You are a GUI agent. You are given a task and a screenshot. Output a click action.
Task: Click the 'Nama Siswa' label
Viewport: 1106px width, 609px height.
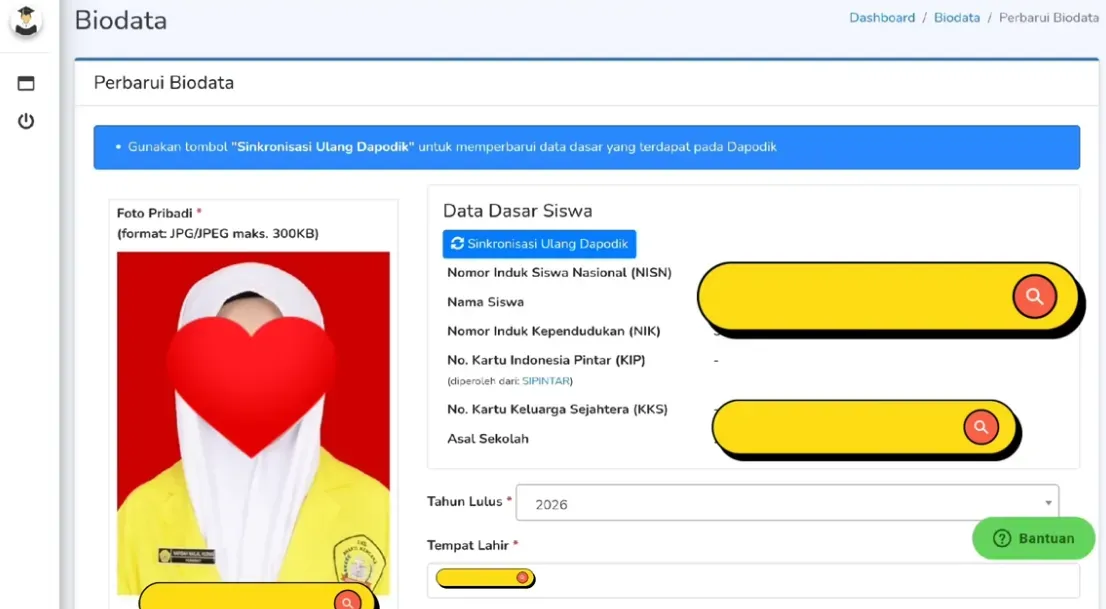point(485,302)
